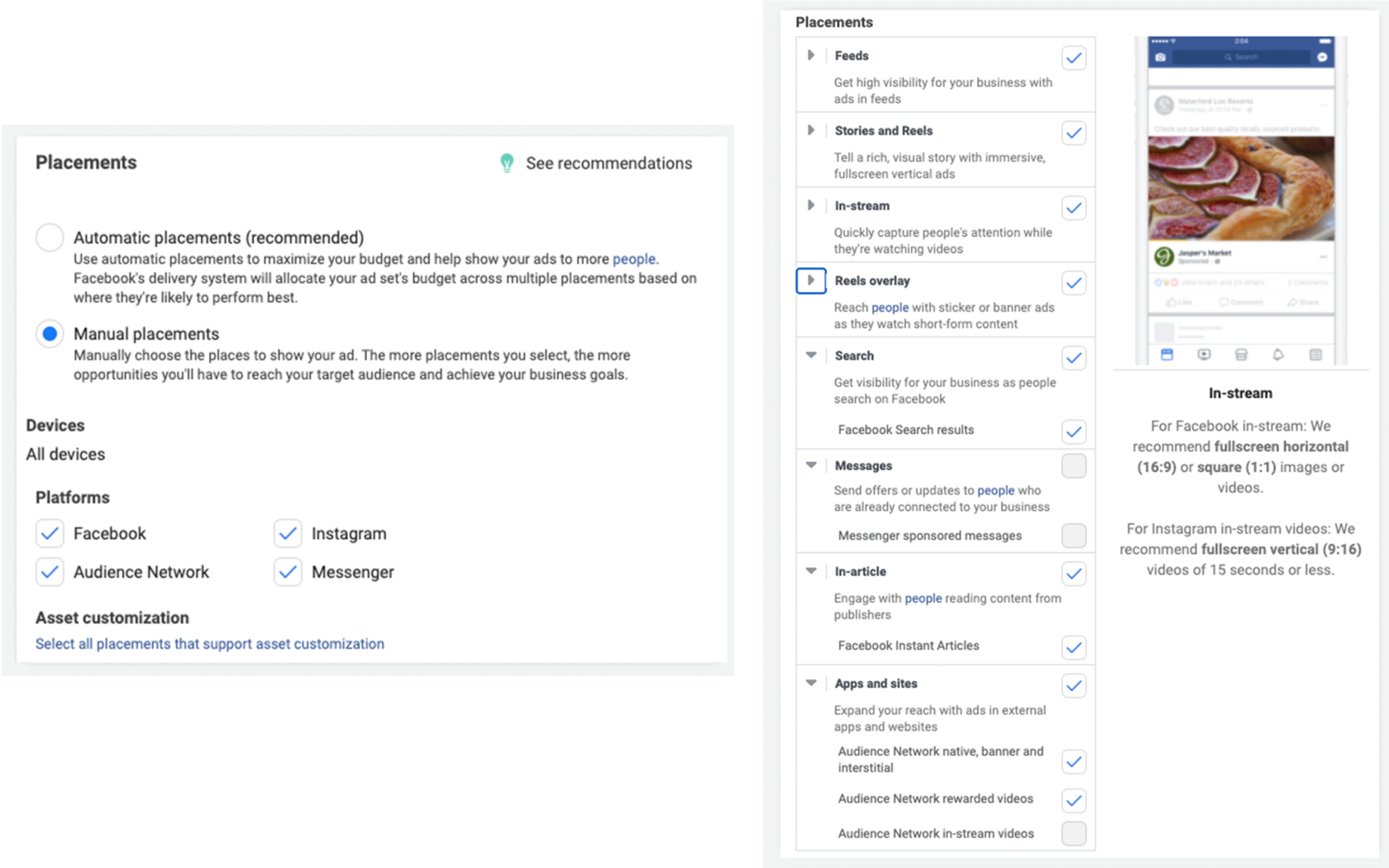Select the camera icon in the phone preview
This screenshot has width=1389, height=868.
point(1160,57)
